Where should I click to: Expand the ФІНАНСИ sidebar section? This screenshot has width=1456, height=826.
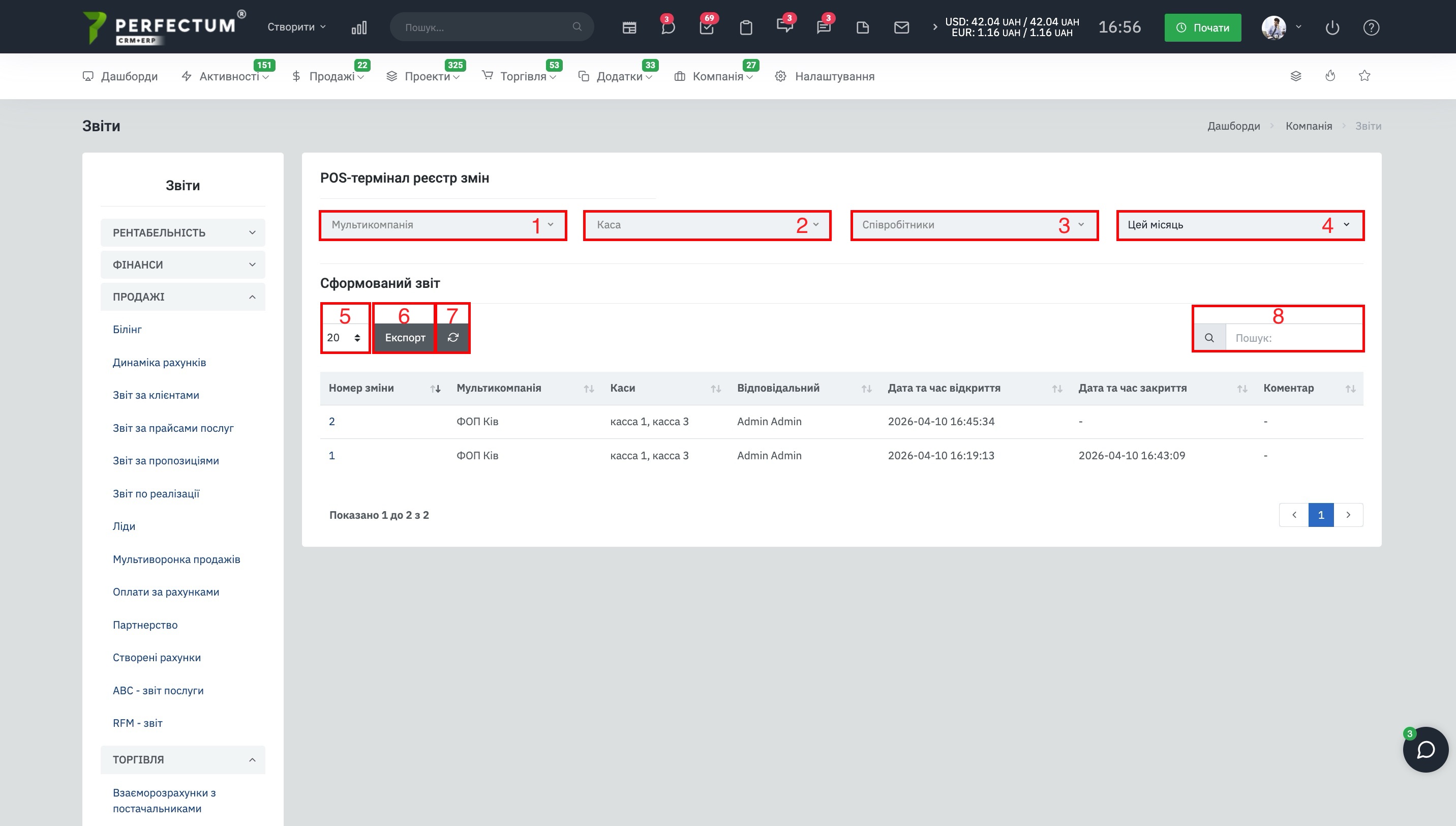click(x=183, y=265)
